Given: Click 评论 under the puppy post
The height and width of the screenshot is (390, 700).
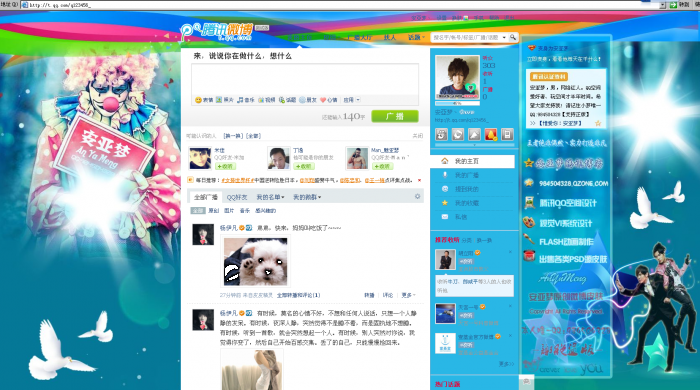Looking at the screenshot, I should [x=388, y=295].
